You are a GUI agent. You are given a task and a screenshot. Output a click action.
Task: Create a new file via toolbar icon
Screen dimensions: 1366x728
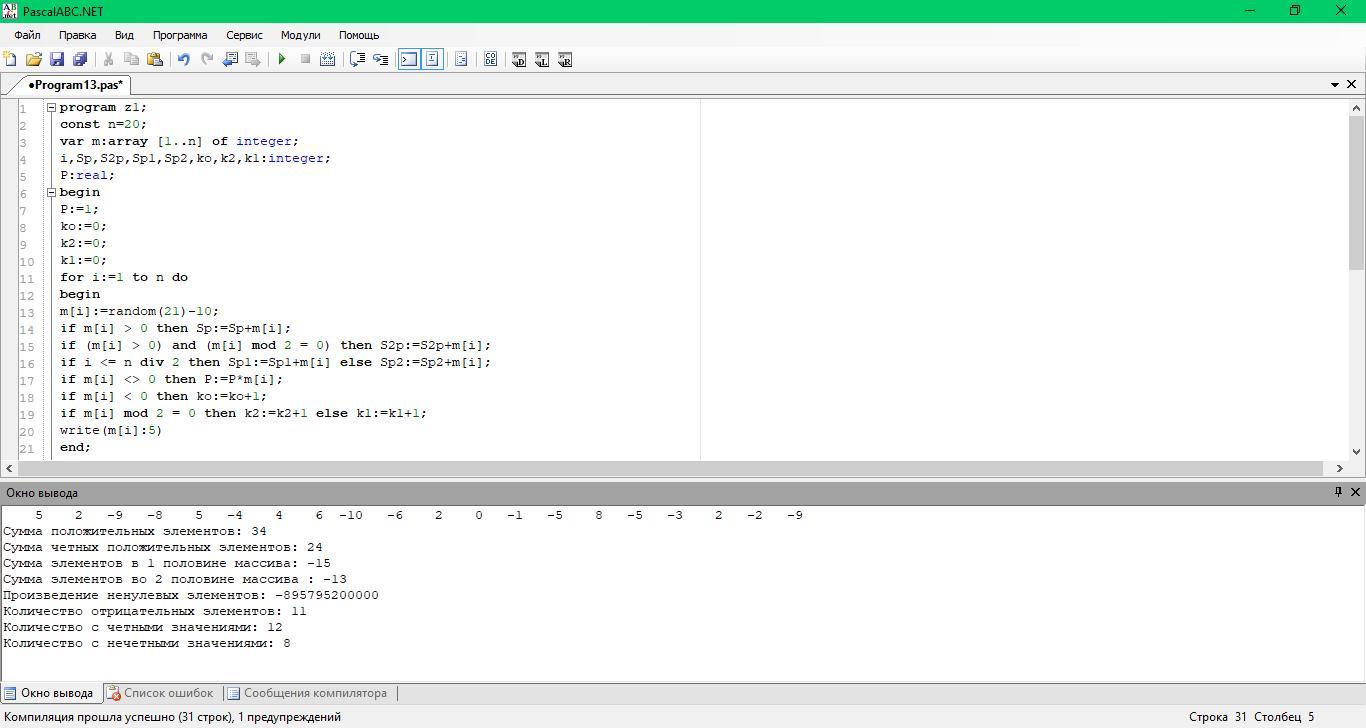click(x=10, y=60)
